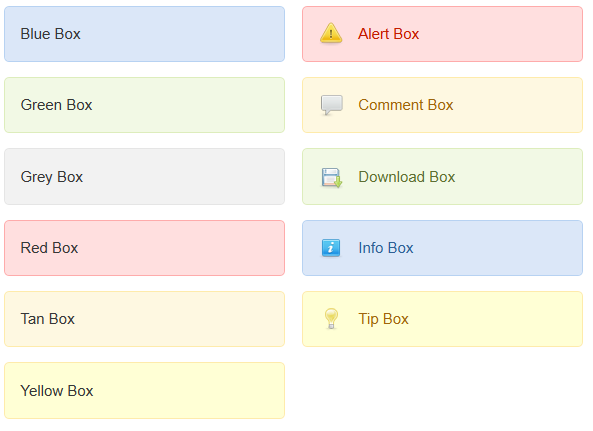The image size is (593, 431).
Task: Click the speech bubble comment icon
Action: 332,105
